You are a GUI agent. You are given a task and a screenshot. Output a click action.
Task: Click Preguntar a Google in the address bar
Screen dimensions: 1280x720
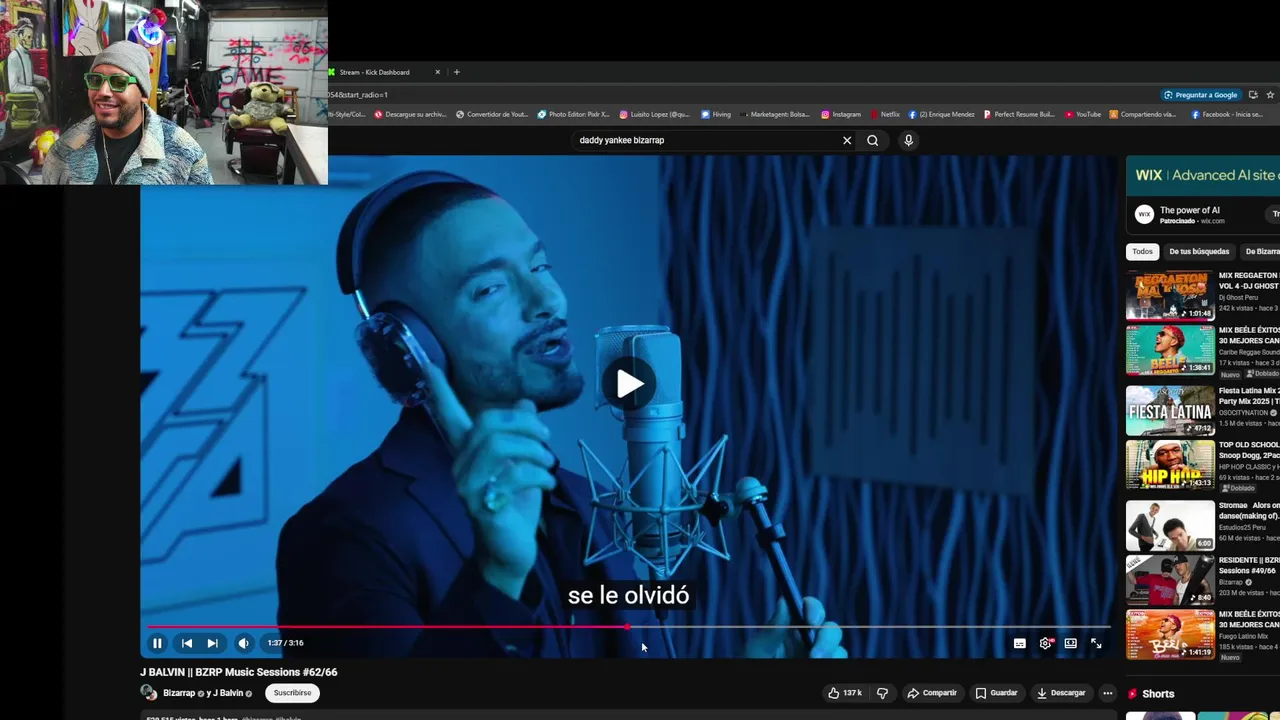(x=1201, y=95)
